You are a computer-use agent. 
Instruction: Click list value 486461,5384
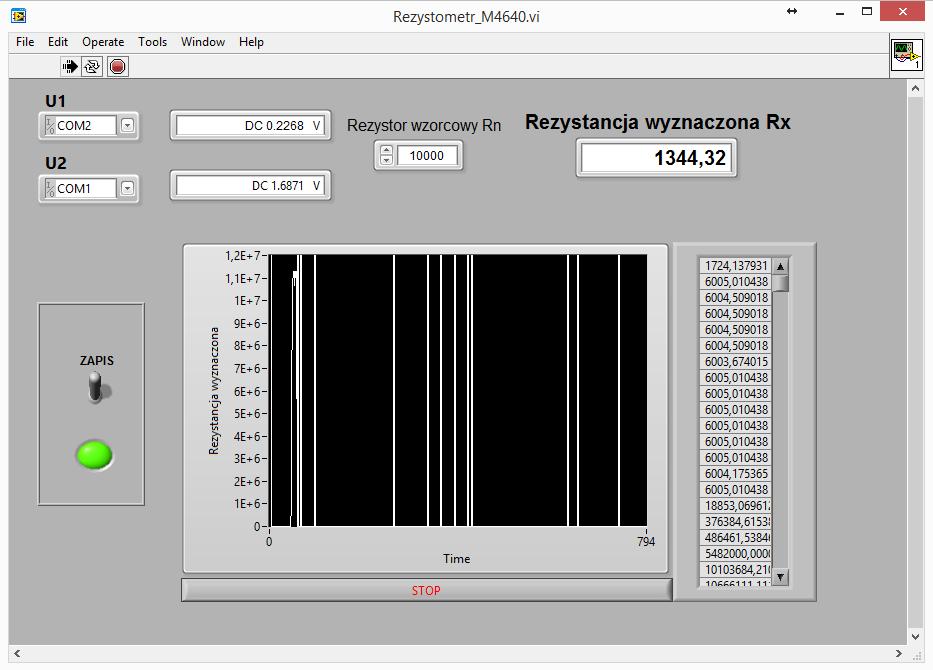[x=736, y=537]
